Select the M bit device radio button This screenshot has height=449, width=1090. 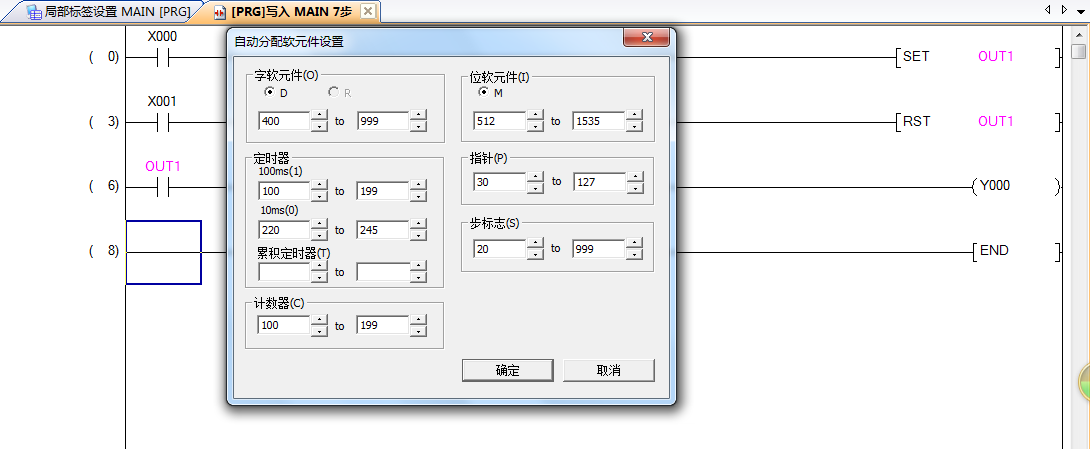point(484,93)
